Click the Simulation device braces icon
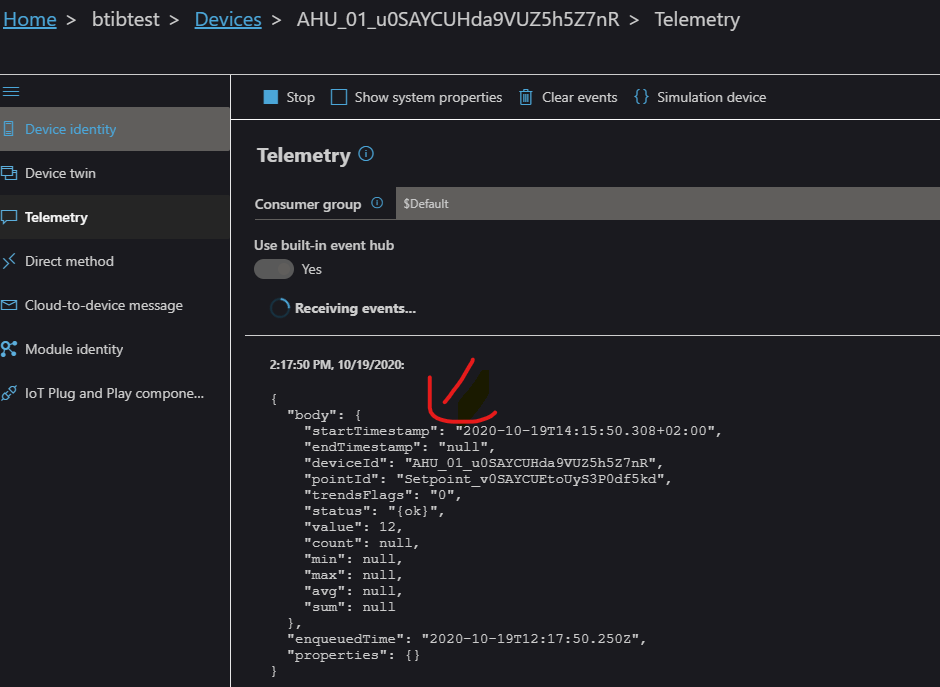940x687 pixels. pyautogui.click(x=641, y=97)
